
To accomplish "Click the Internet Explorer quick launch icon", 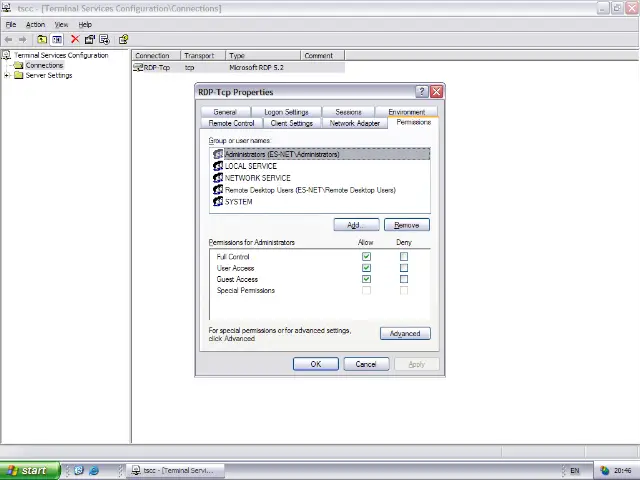I will [93, 470].
